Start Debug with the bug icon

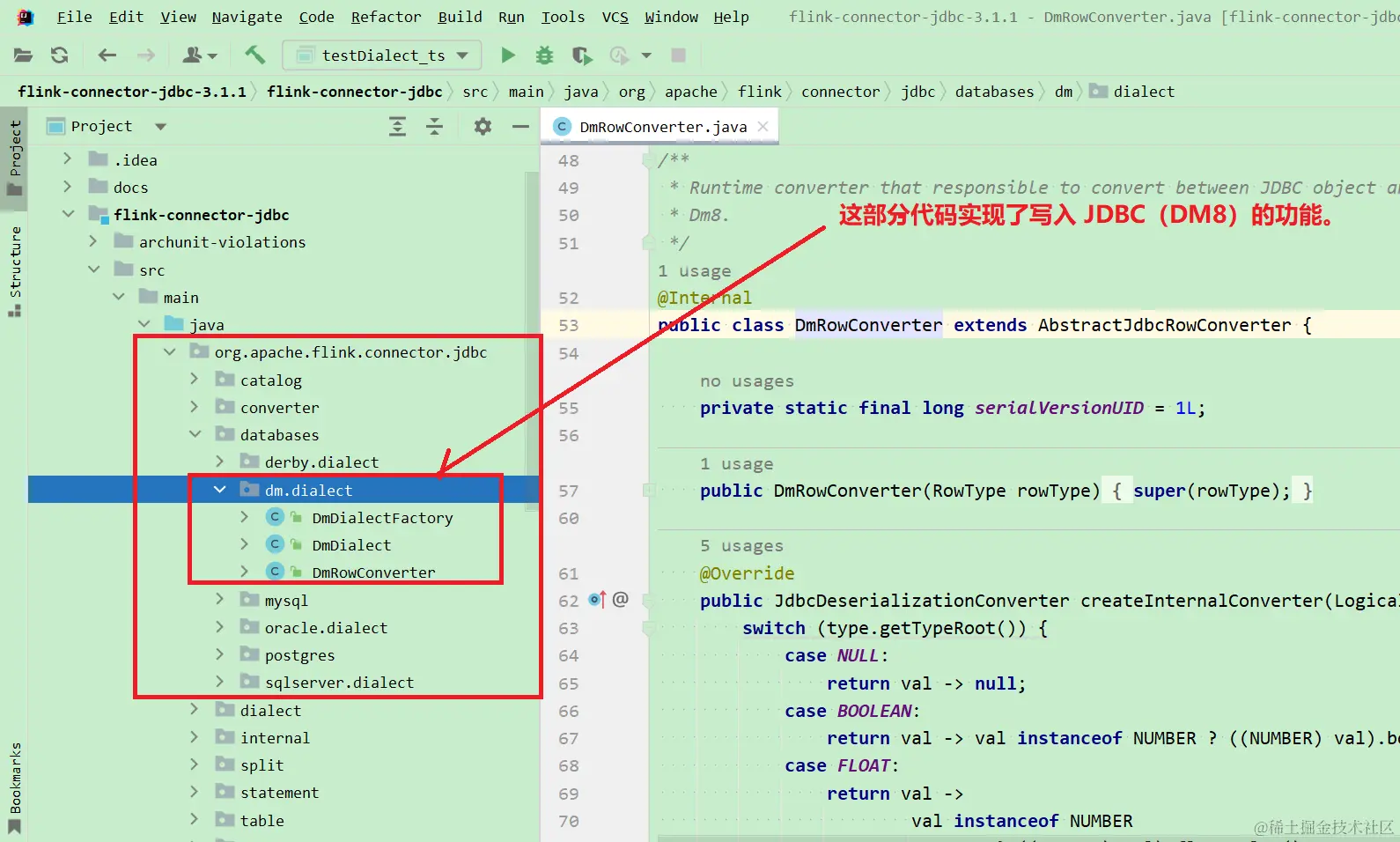click(x=545, y=55)
